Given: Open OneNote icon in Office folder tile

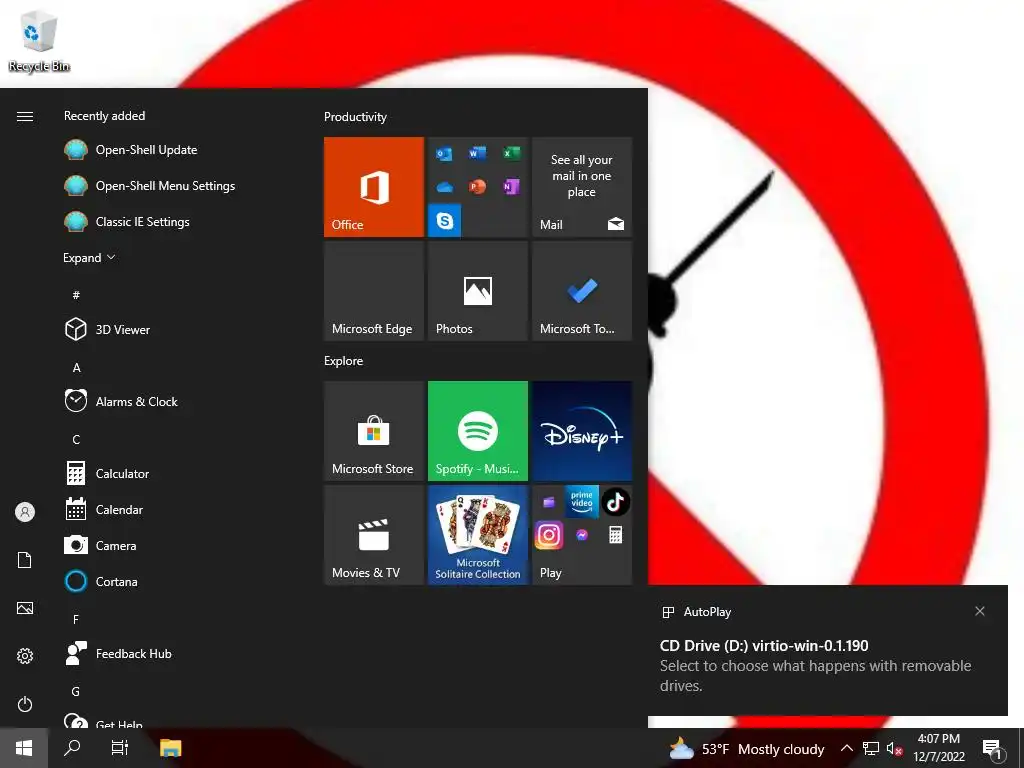Looking at the screenshot, I should tap(511, 187).
